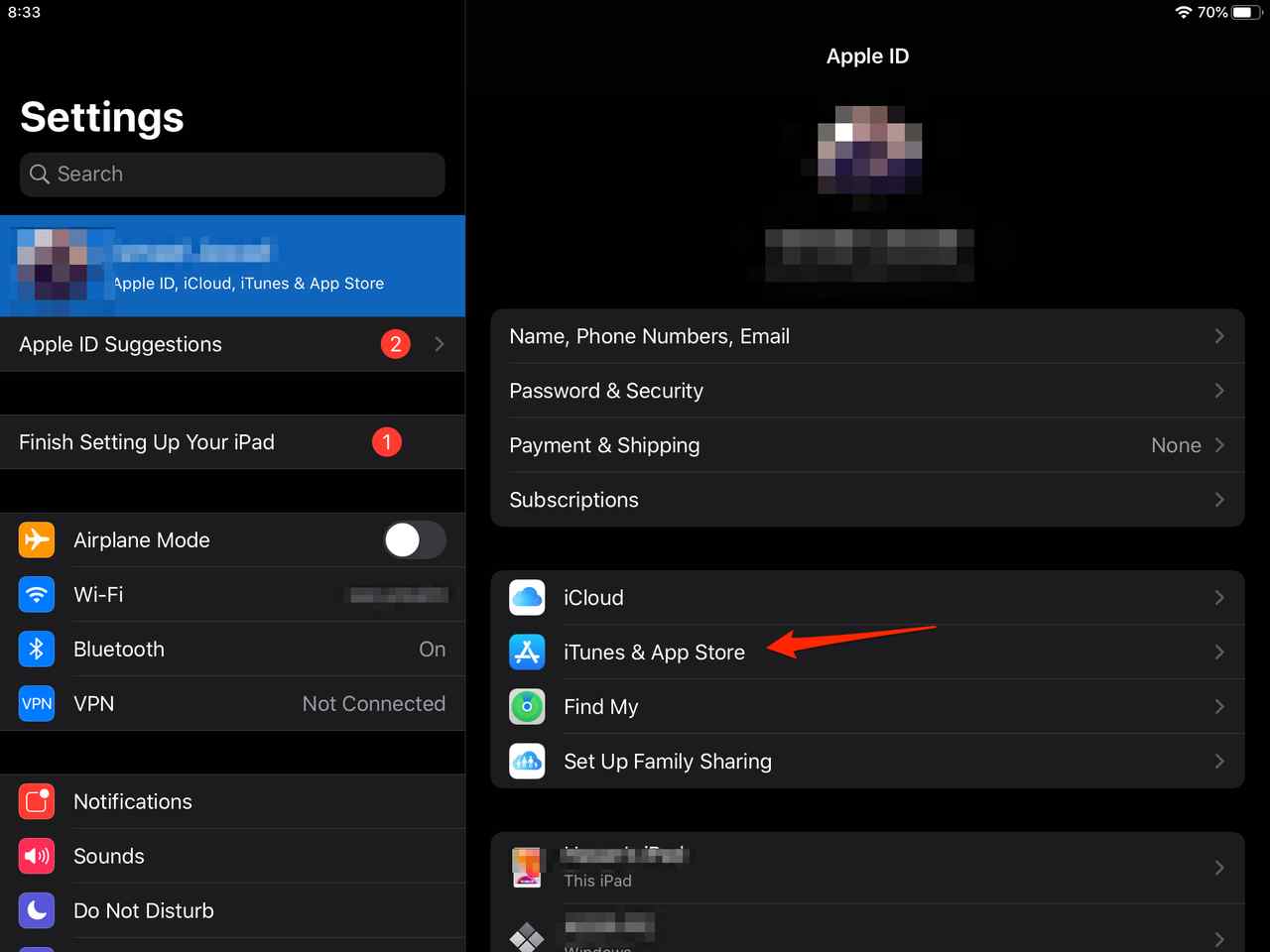The height and width of the screenshot is (952, 1270).
Task: Open Bluetooth settings
Action: click(x=232, y=649)
